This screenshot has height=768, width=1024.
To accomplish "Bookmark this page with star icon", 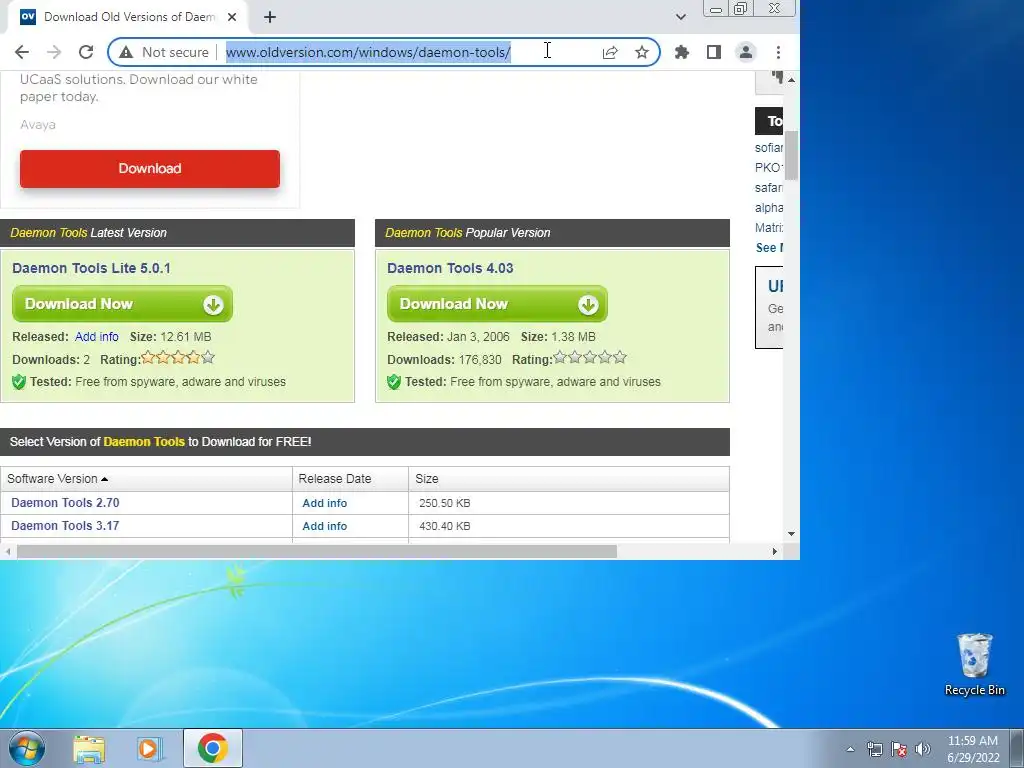I will [x=642, y=52].
